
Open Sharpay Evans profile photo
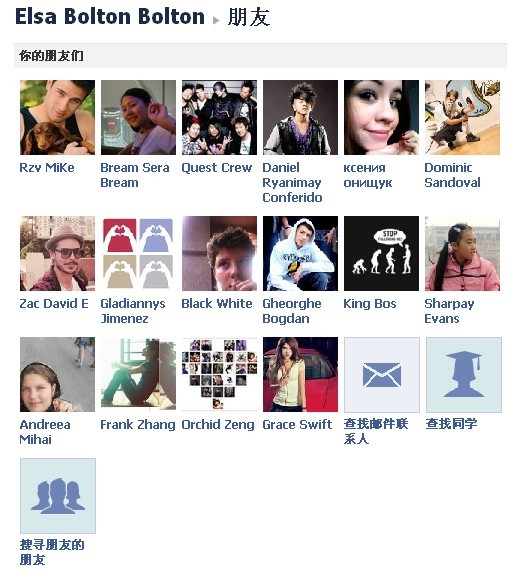coord(462,253)
